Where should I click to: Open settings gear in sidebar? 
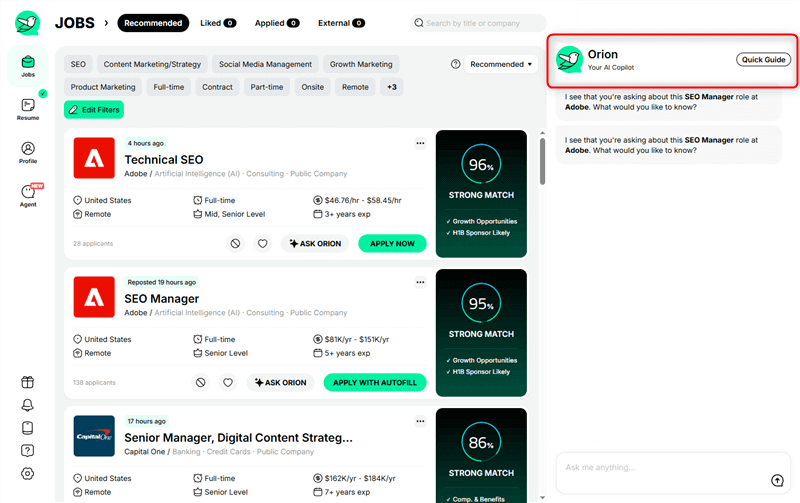pyautogui.click(x=28, y=473)
